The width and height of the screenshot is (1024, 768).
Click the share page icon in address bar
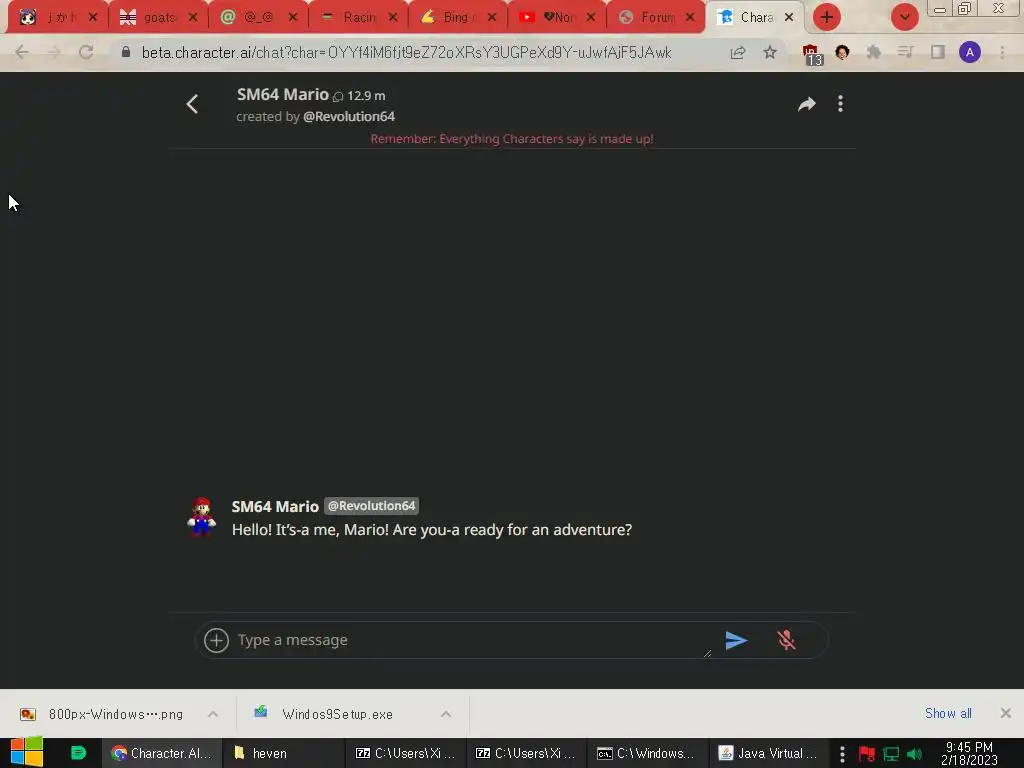pyautogui.click(x=738, y=52)
